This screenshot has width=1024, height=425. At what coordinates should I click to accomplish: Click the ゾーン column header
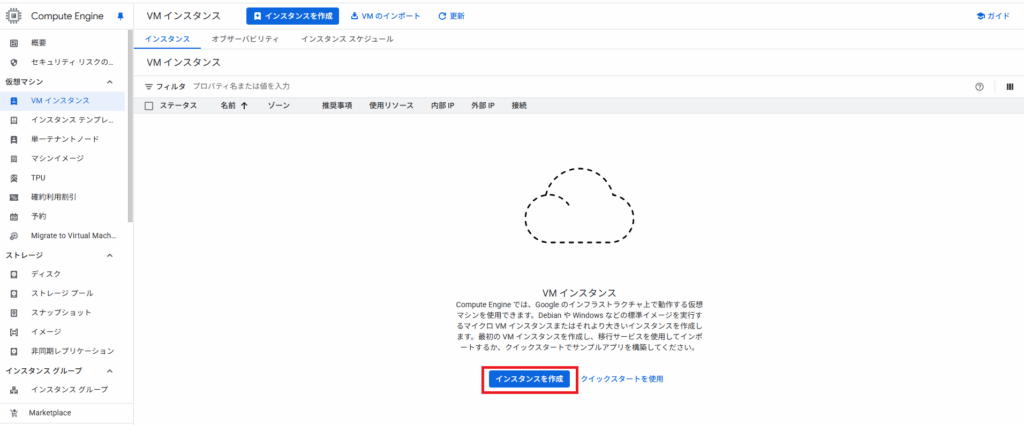coord(279,106)
